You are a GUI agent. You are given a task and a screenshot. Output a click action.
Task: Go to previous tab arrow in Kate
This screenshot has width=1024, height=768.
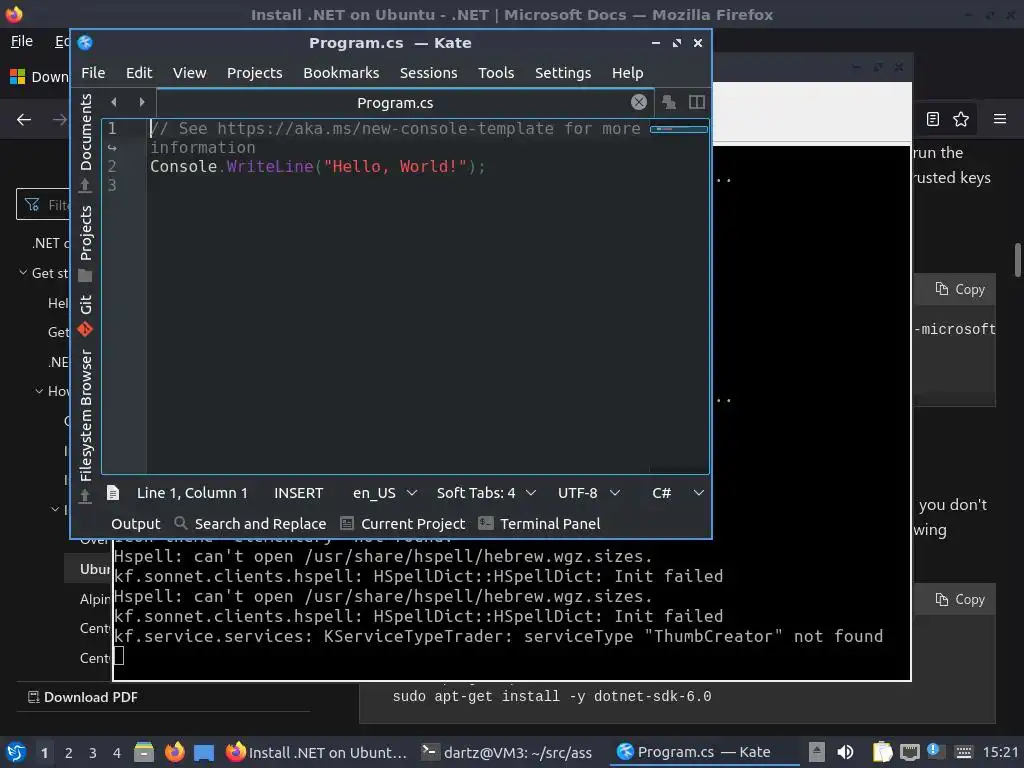114,102
